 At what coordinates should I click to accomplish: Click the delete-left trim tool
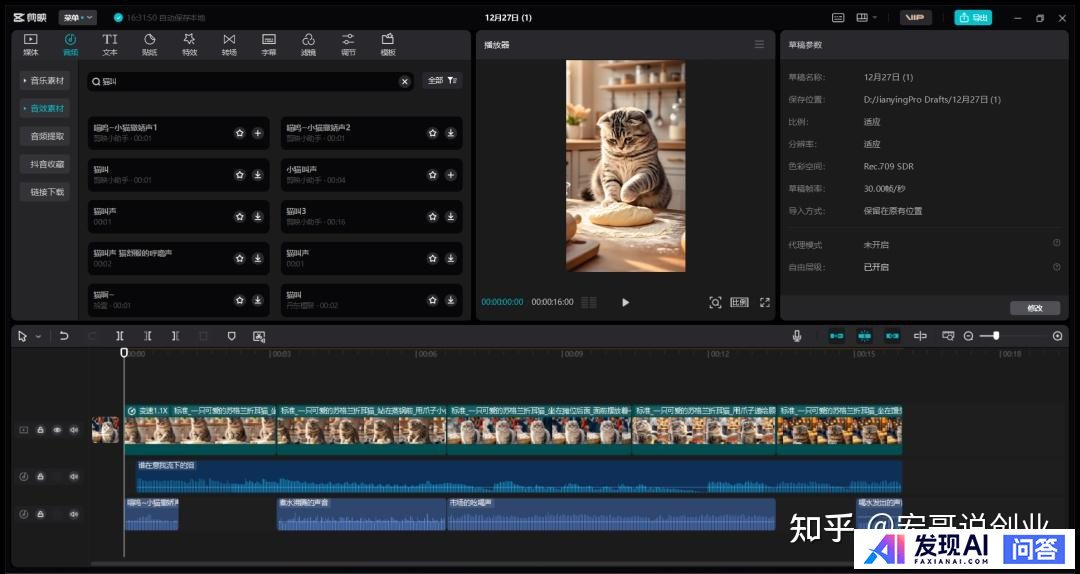point(147,336)
